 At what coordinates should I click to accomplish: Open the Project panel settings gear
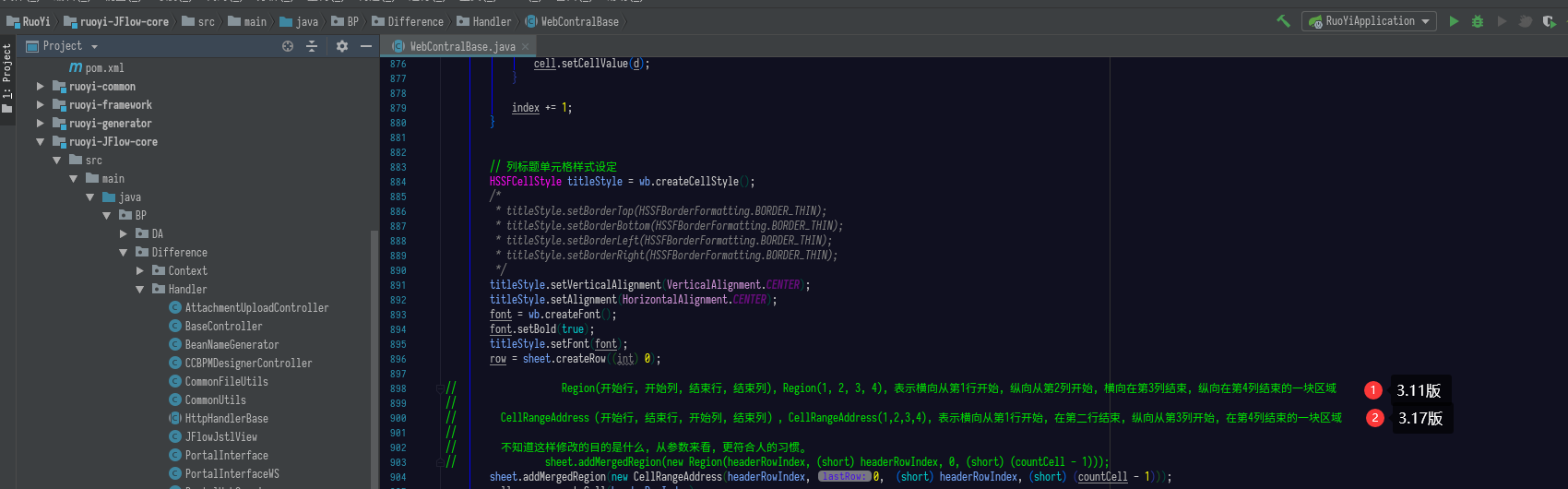[x=342, y=46]
